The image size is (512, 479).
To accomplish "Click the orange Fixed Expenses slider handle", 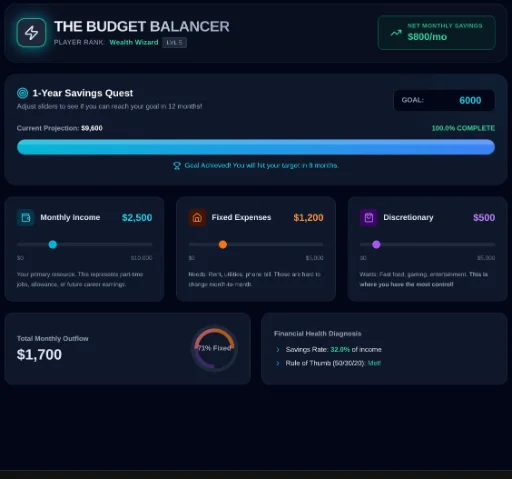I will [223, 245].
